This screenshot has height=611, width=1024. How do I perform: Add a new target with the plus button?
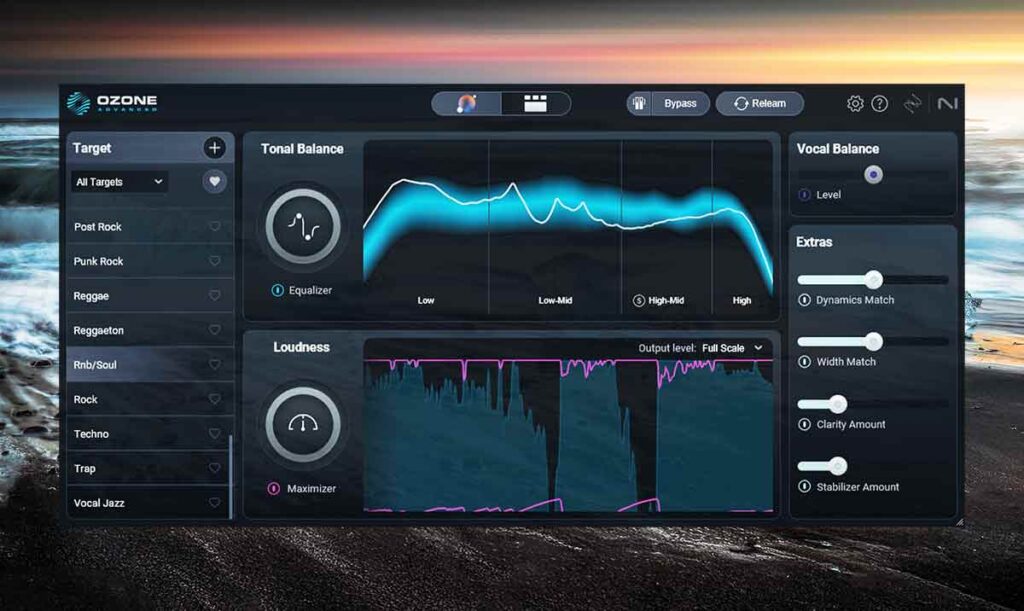point(214,147)
